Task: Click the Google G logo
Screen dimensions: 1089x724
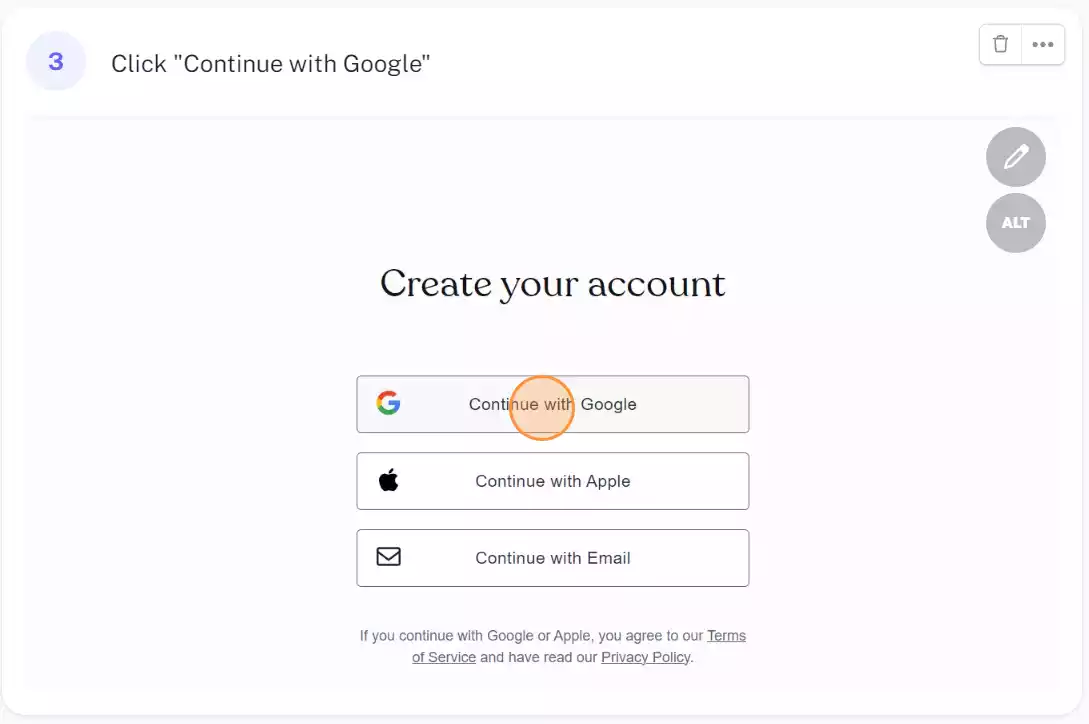Action: pos(388,403)
